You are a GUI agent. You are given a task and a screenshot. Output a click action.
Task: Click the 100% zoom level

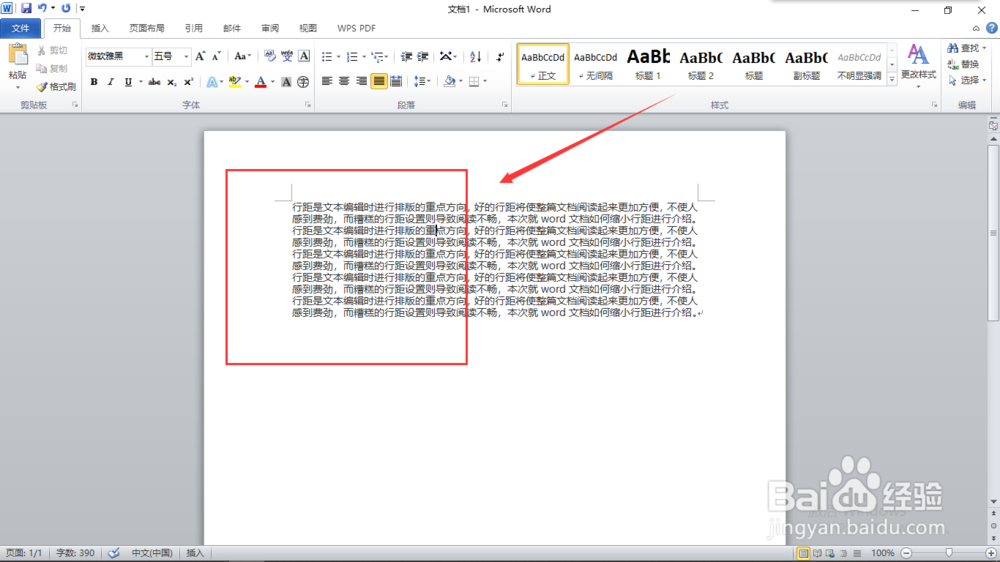[x=883, y=553]
